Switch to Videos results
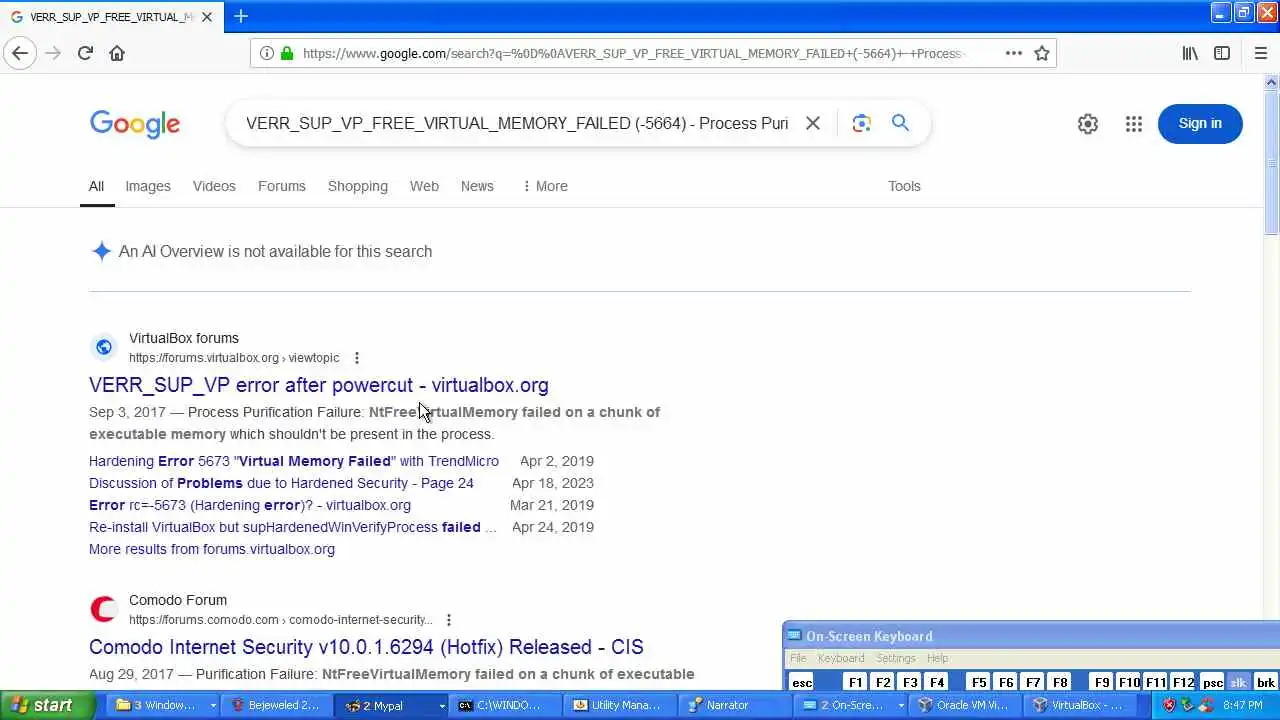 pos(214,186)
